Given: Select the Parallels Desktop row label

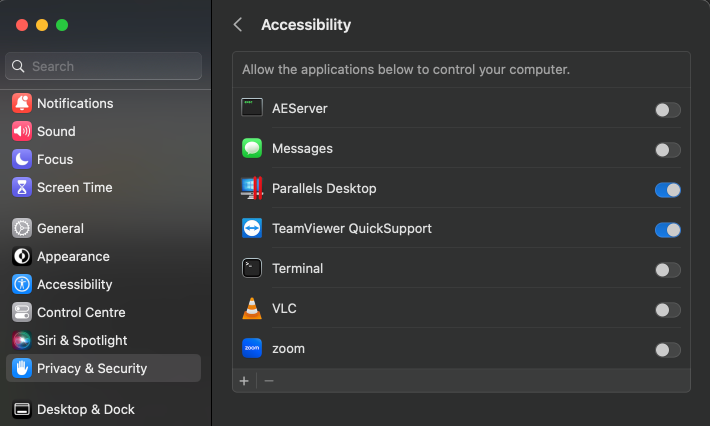Looking at the screenshot, I should tap(324, 188).
